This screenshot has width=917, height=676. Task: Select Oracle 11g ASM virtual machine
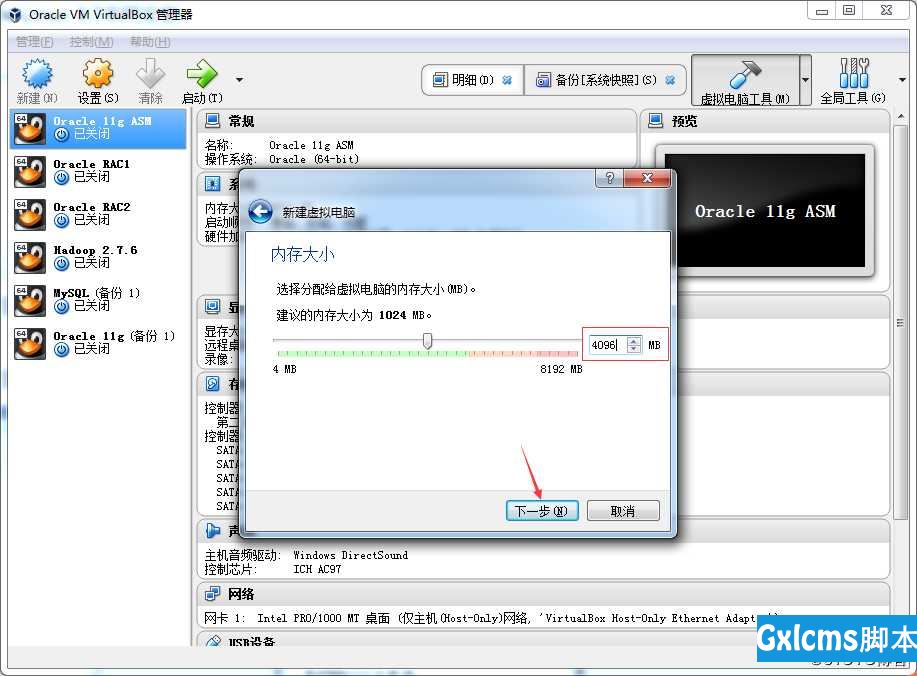[98, 128]
